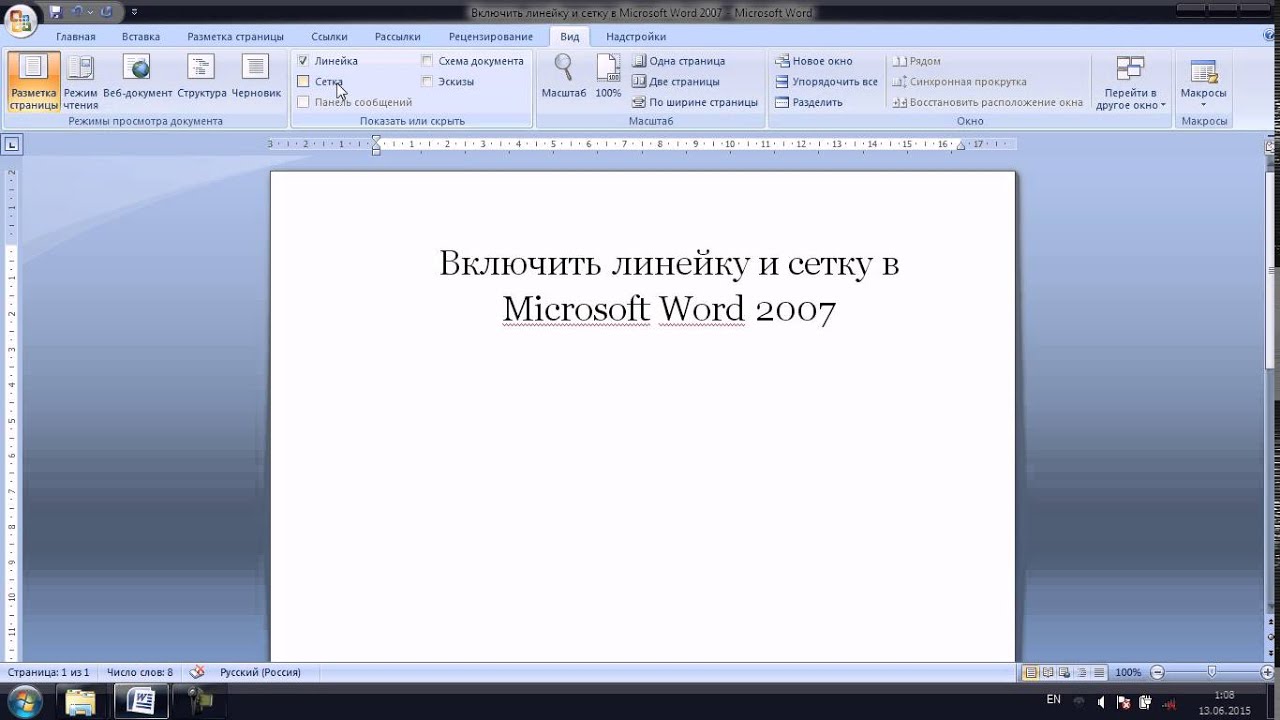Click Разделить window button
The height and width of the screenshot is (720, 1280).
coord(809,102)
